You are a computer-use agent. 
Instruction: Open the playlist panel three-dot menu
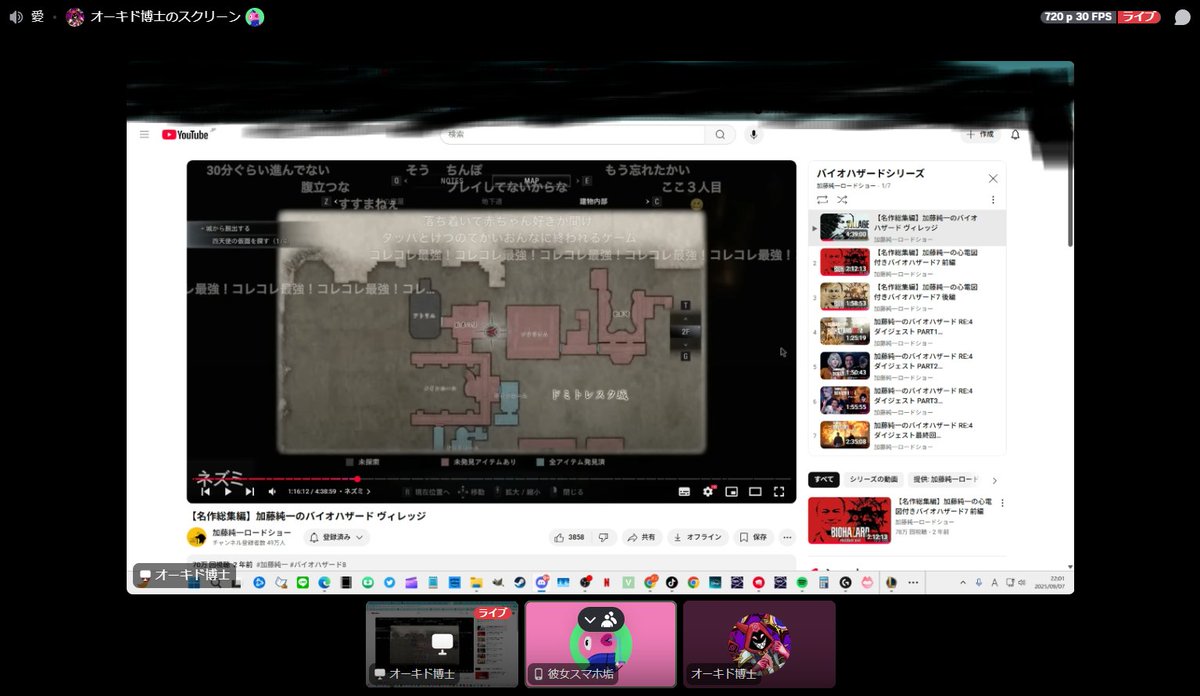[x=993, y=200]
